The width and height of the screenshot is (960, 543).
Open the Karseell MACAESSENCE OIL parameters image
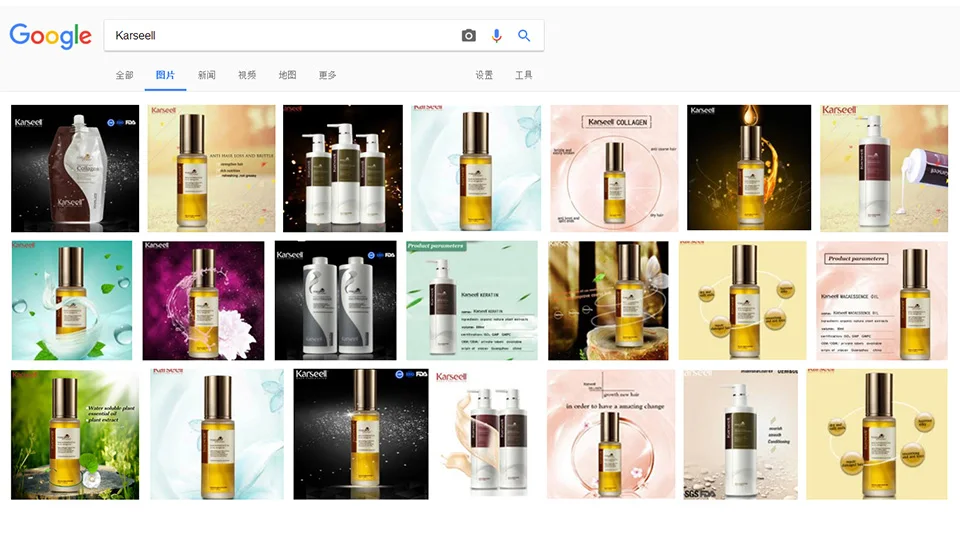click(882, 300)
